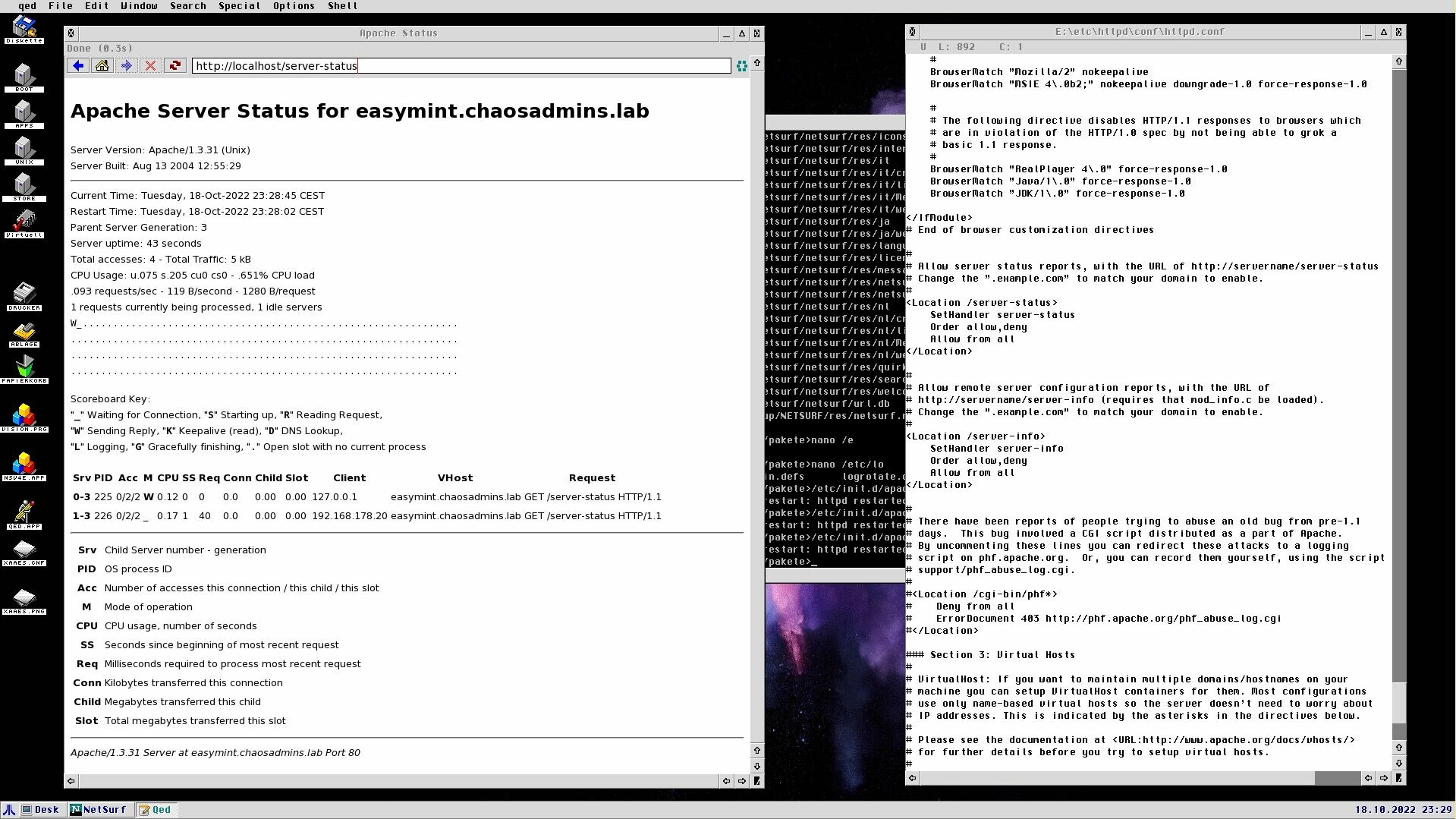Click the NetSurf home button
This screenshot has width=1456, height=819.
click(x=102, y=66)
